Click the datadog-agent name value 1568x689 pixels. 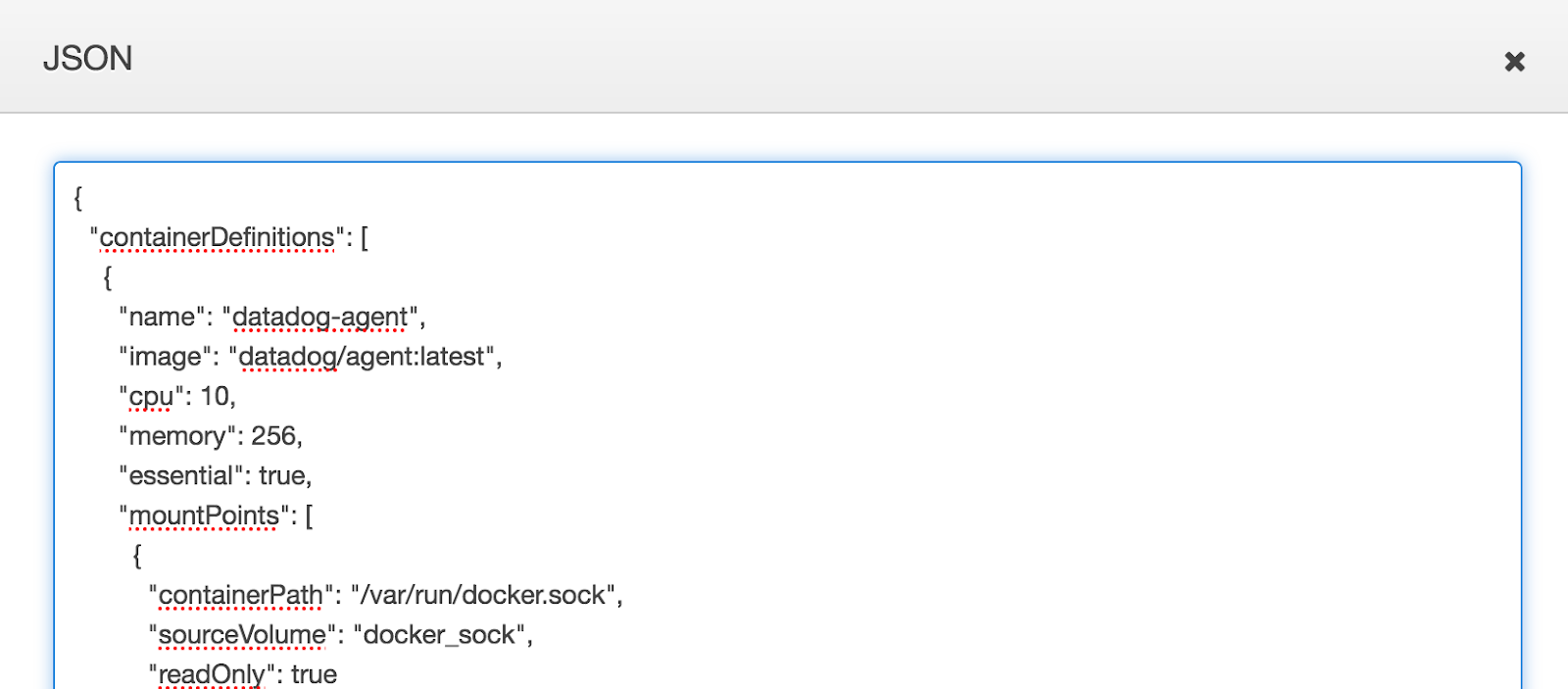tap(319, 318)
